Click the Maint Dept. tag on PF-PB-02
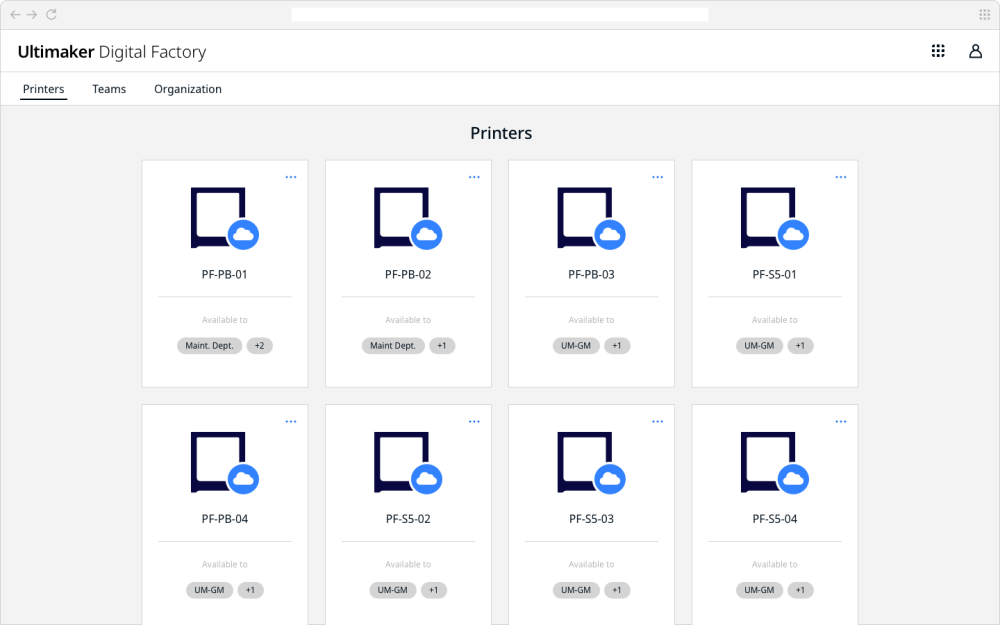1000x625 pixels. coord(393,346)
